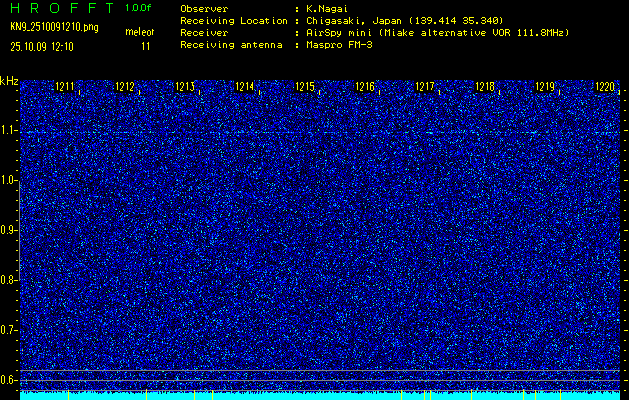Click the 0.7 frequency axis label
629x400 pixels.
tap(9, 329)
